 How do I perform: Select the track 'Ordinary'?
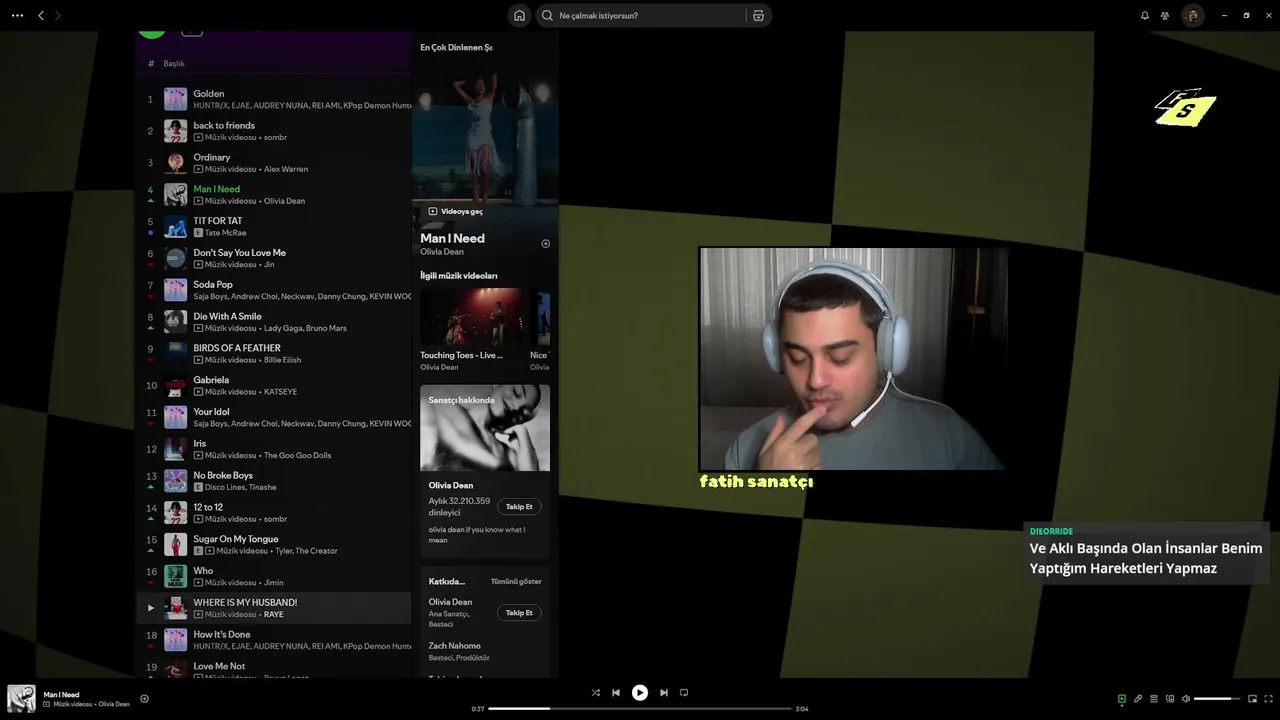click(x=212, y=157)
